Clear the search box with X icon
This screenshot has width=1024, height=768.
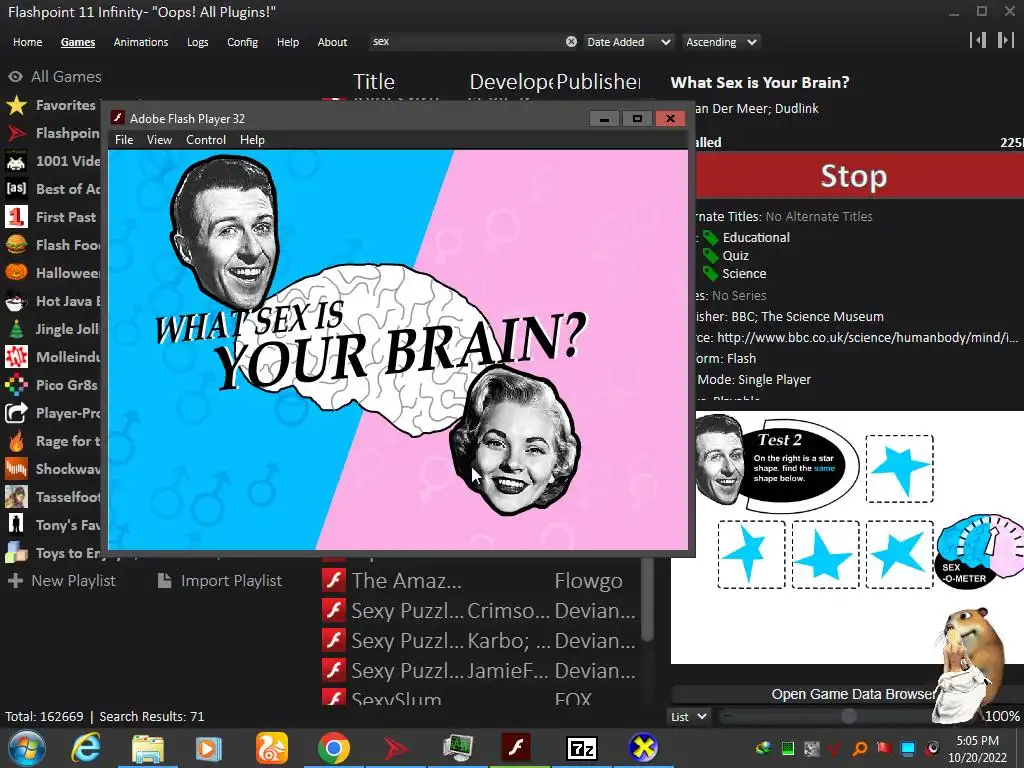[571, 42]
